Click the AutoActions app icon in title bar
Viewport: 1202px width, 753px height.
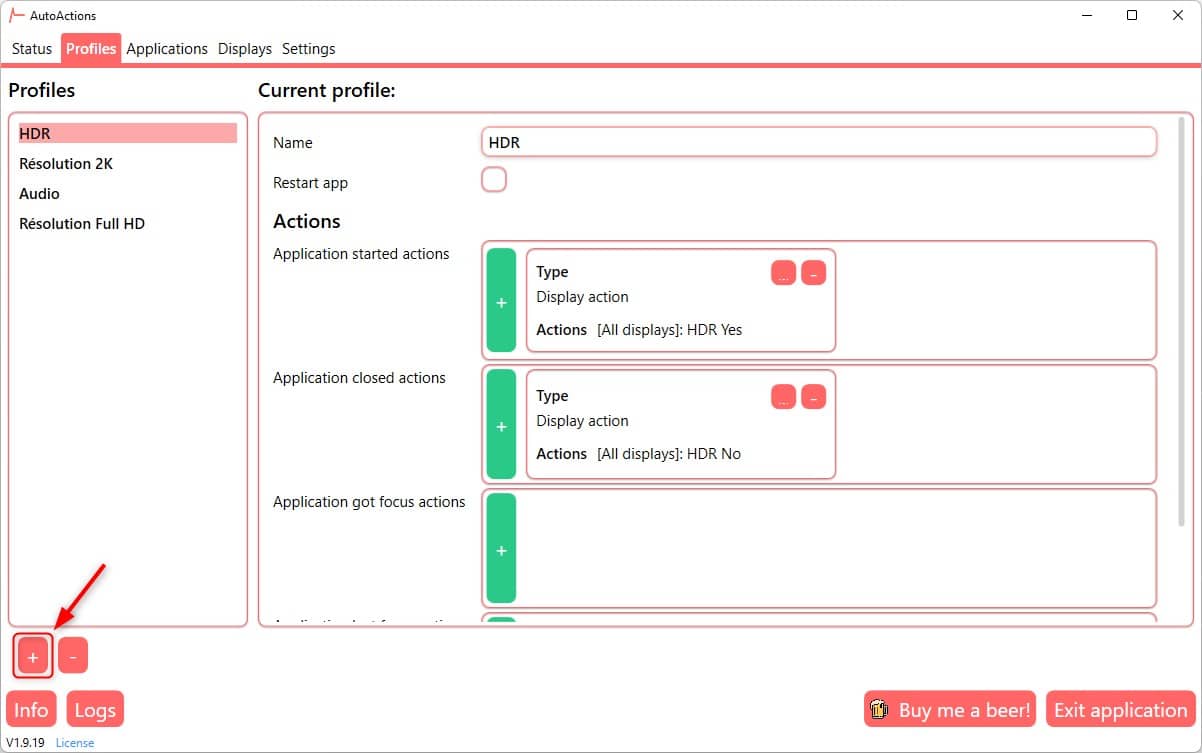(x=17, y=15)
